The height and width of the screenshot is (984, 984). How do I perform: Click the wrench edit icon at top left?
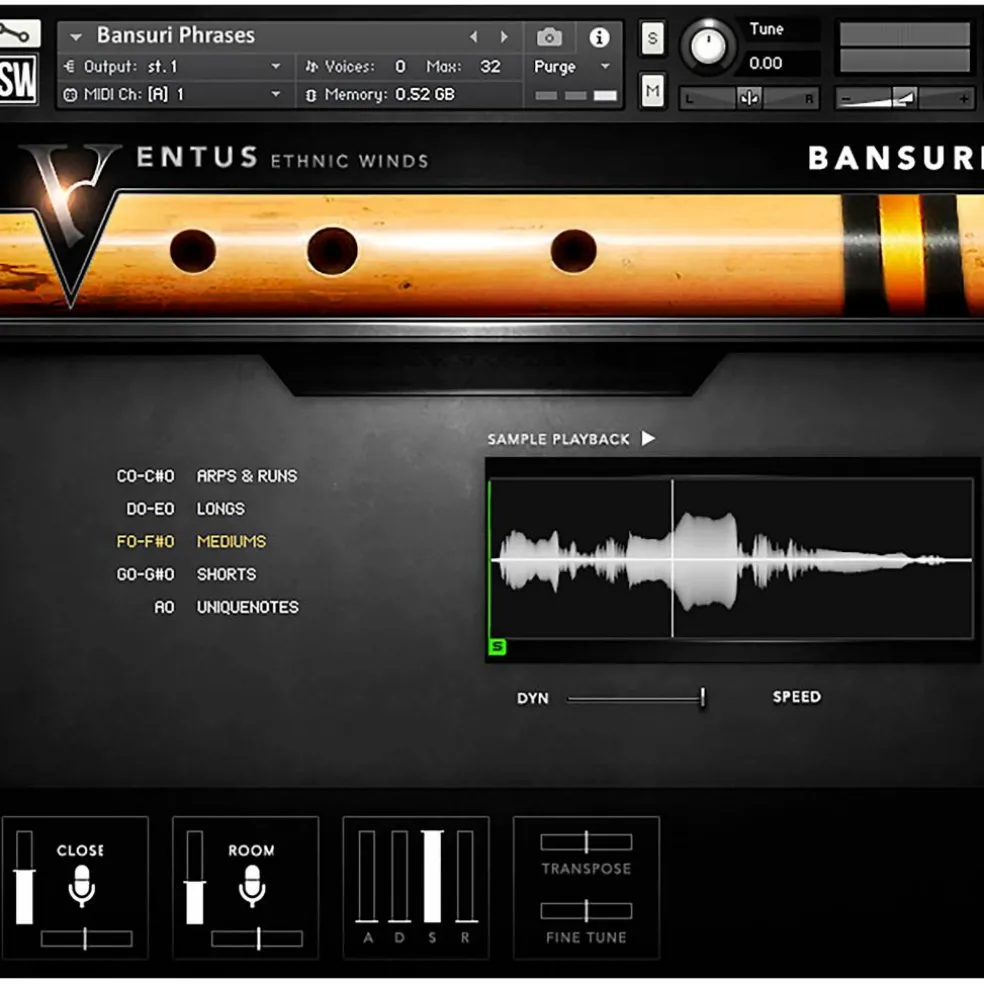18,33
